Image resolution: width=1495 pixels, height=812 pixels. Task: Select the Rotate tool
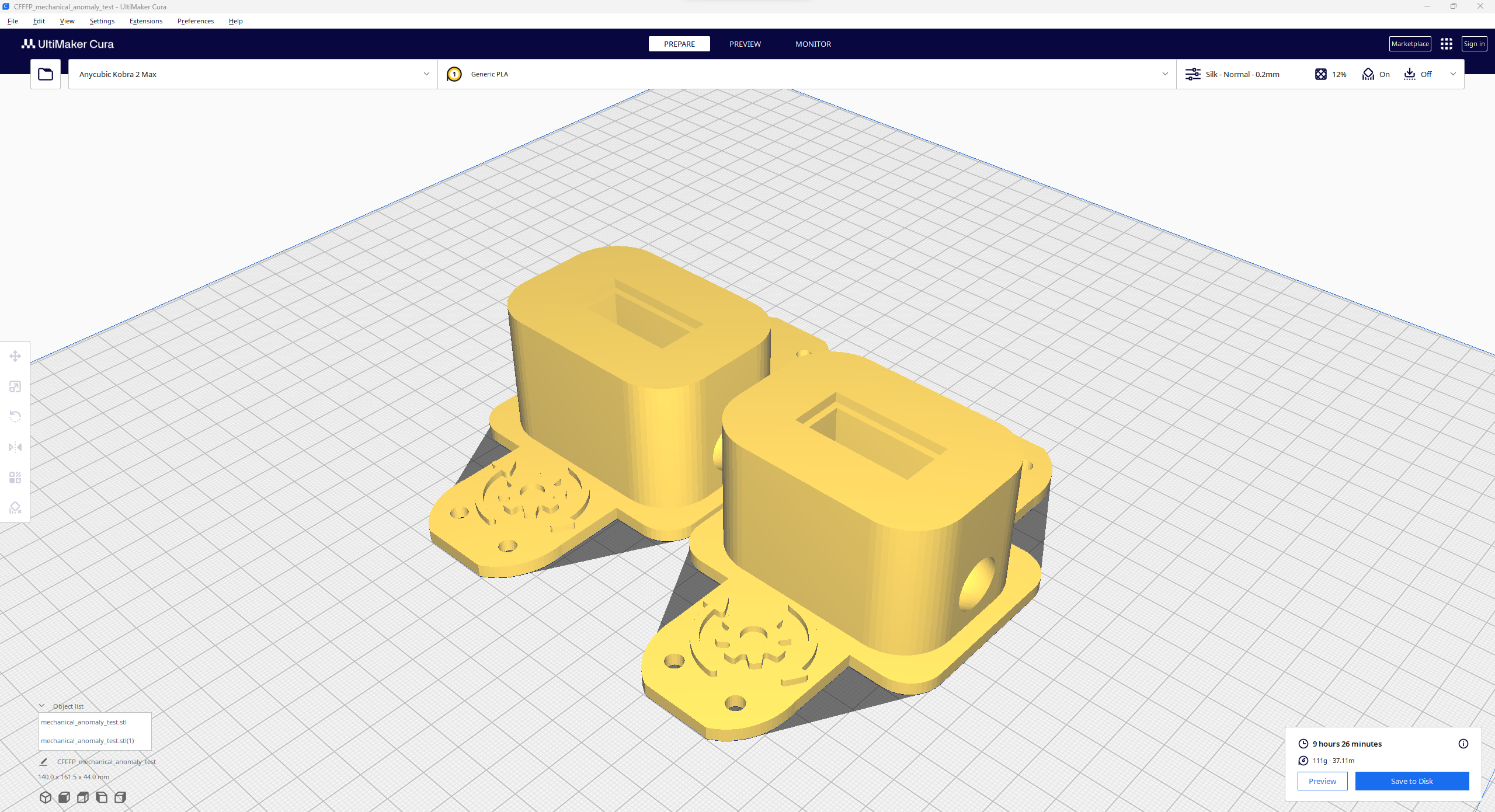pos(15,417)
